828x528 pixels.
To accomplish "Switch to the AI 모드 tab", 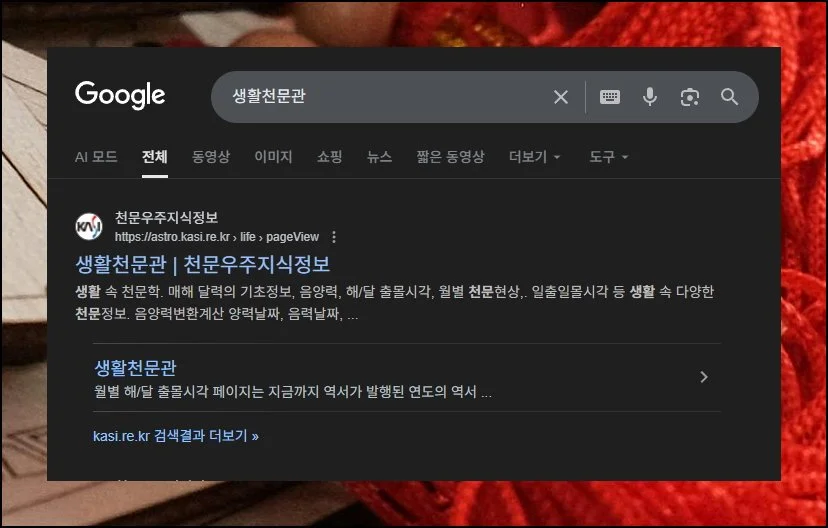I will pyautogui.click(x=96, y=157).
